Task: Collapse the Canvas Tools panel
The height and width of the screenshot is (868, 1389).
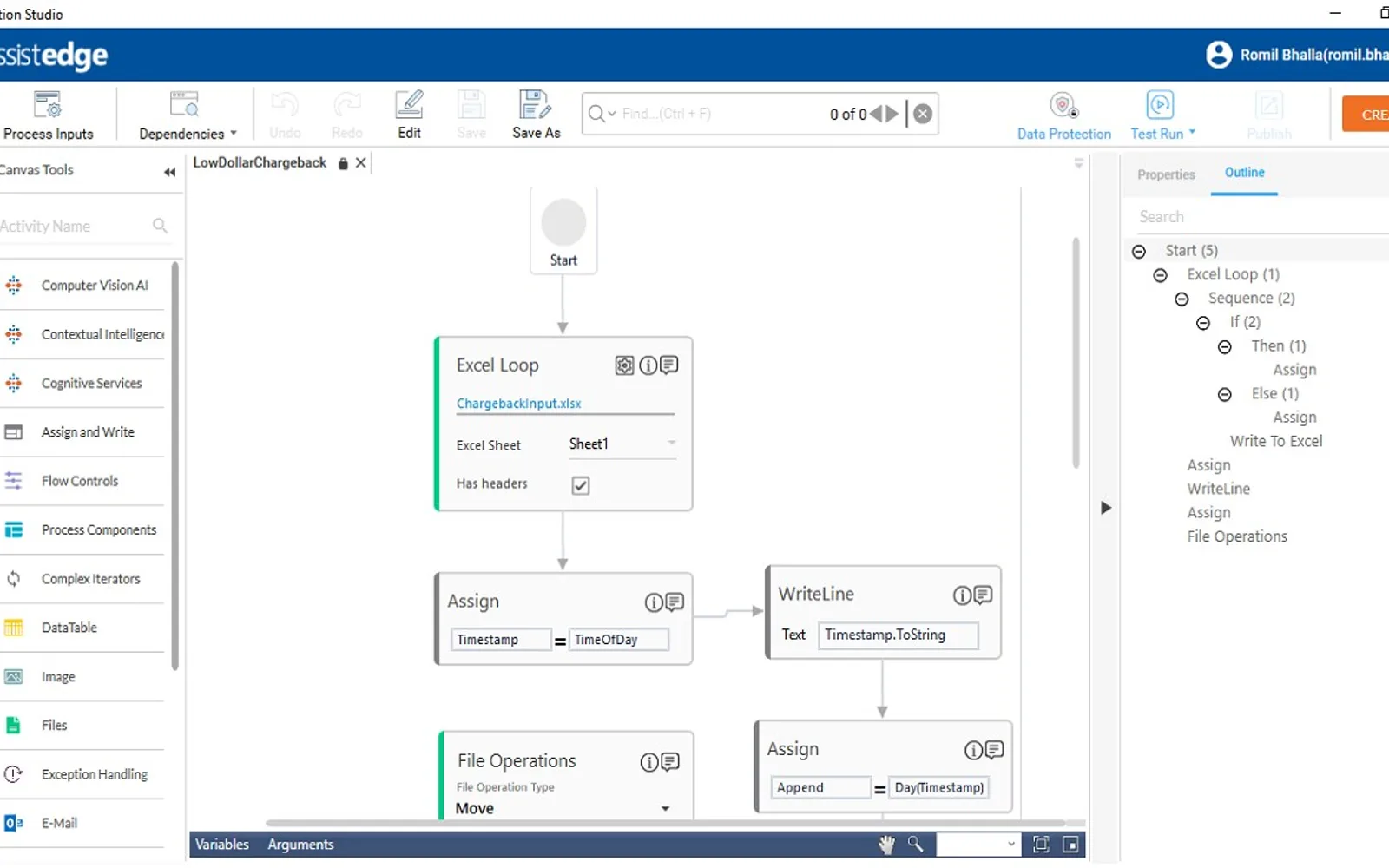Action: [169, 172]
